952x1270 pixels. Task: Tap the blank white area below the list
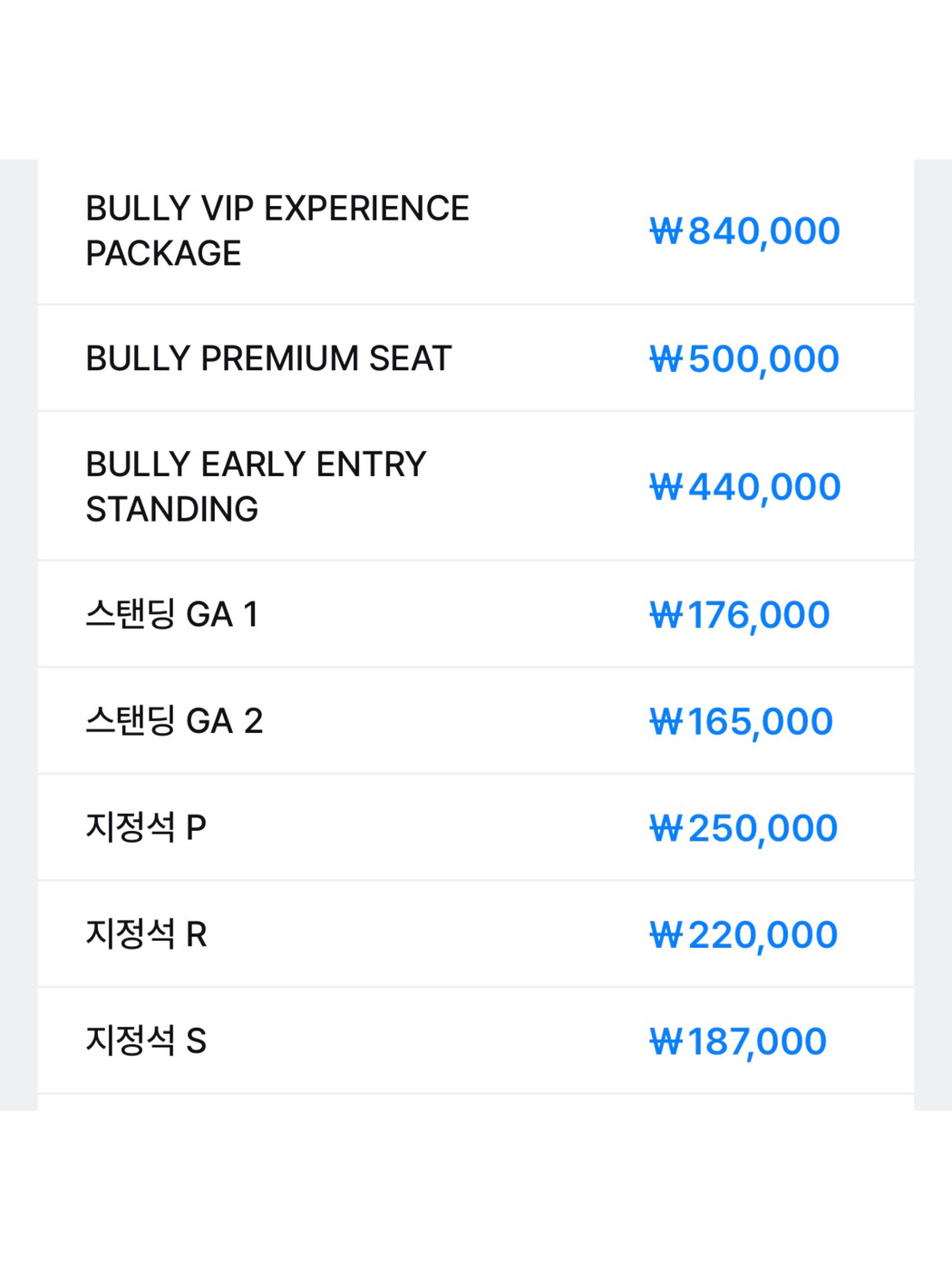tap(476, 1188)
